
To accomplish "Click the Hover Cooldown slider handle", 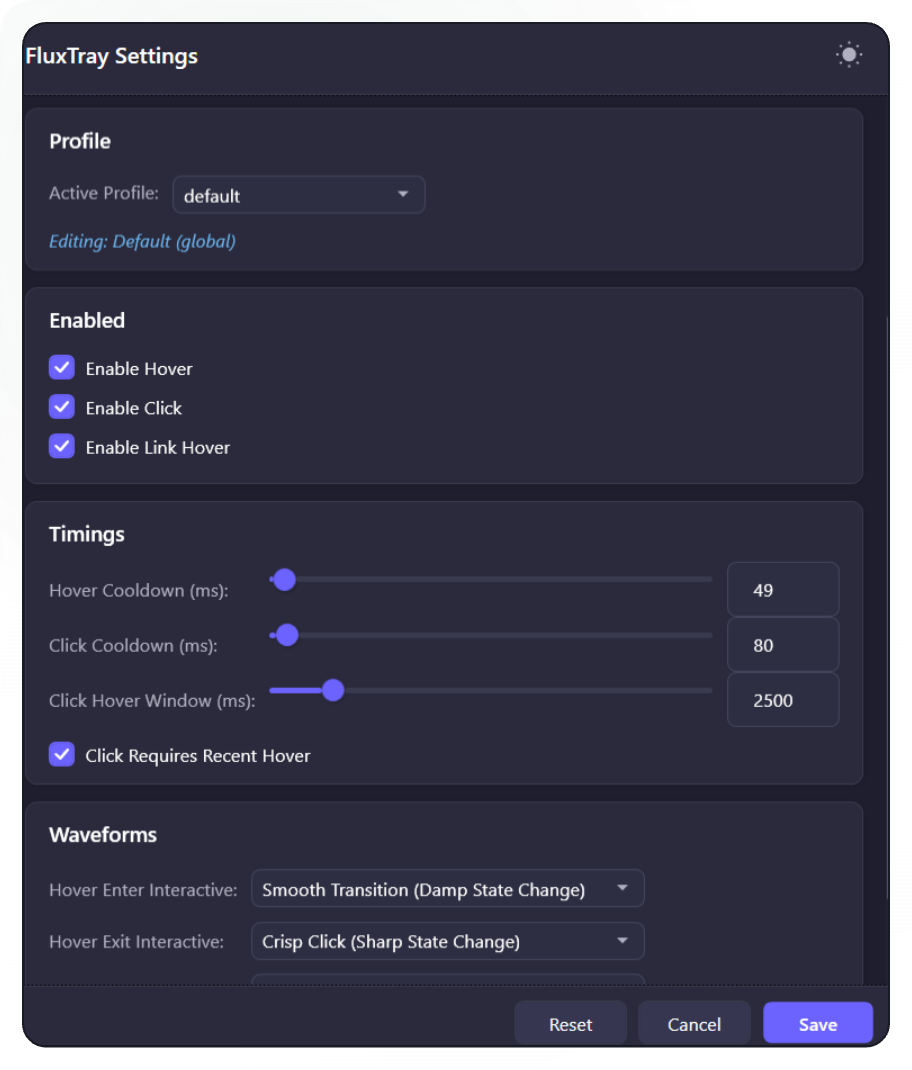I will coord(285,580).
